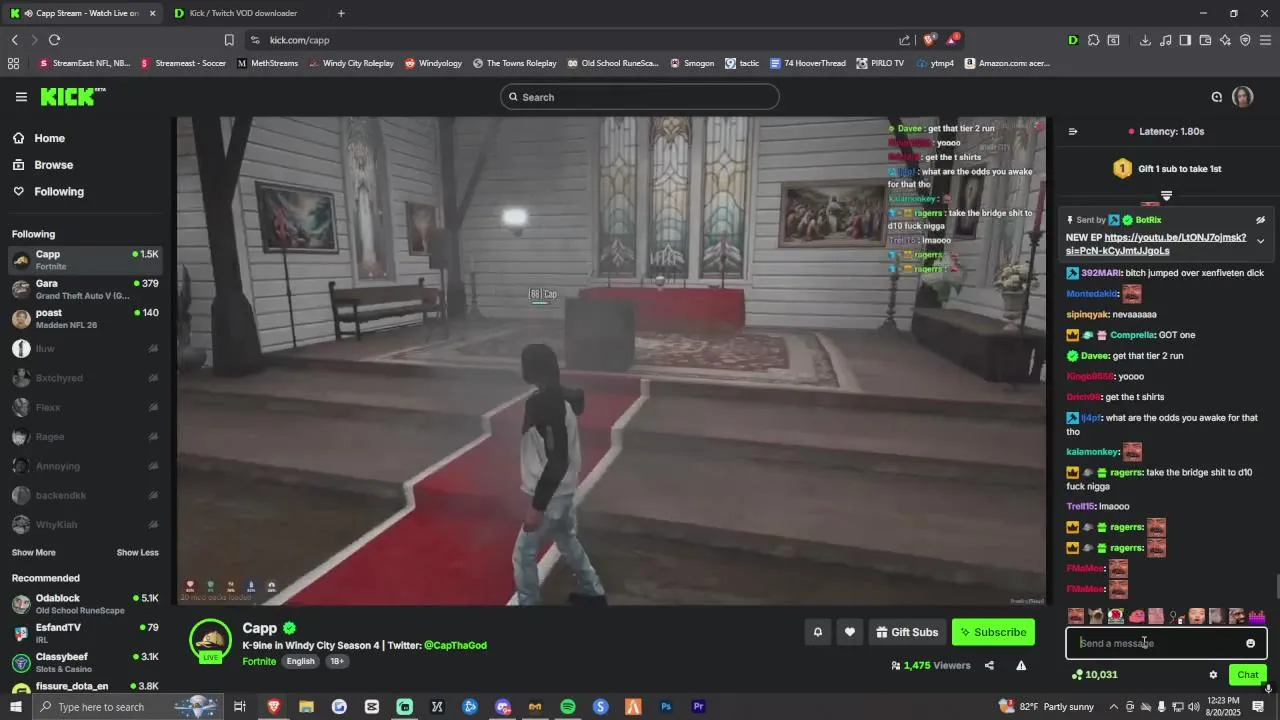Click Show Less in Following list
Image resolution: width=1280 pixels, height=720 pixels.
coord(137,552)
